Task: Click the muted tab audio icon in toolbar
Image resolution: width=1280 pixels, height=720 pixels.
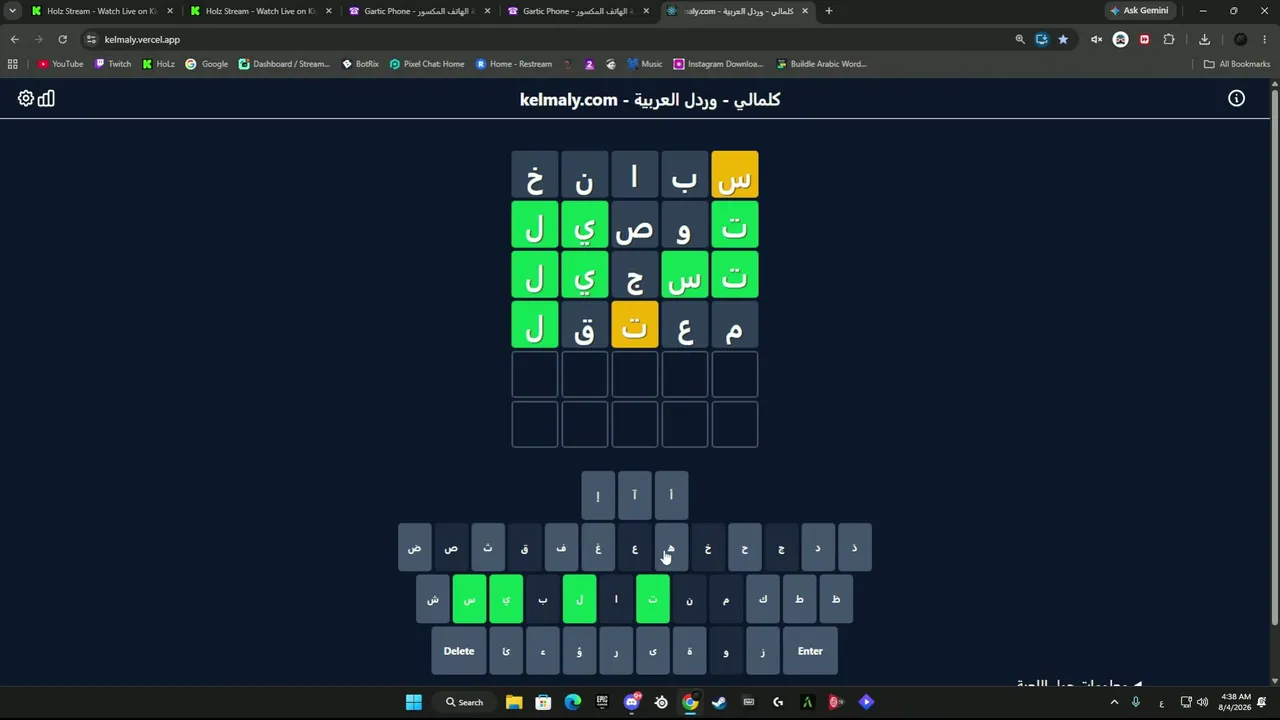Action: tap(1096, 39)
